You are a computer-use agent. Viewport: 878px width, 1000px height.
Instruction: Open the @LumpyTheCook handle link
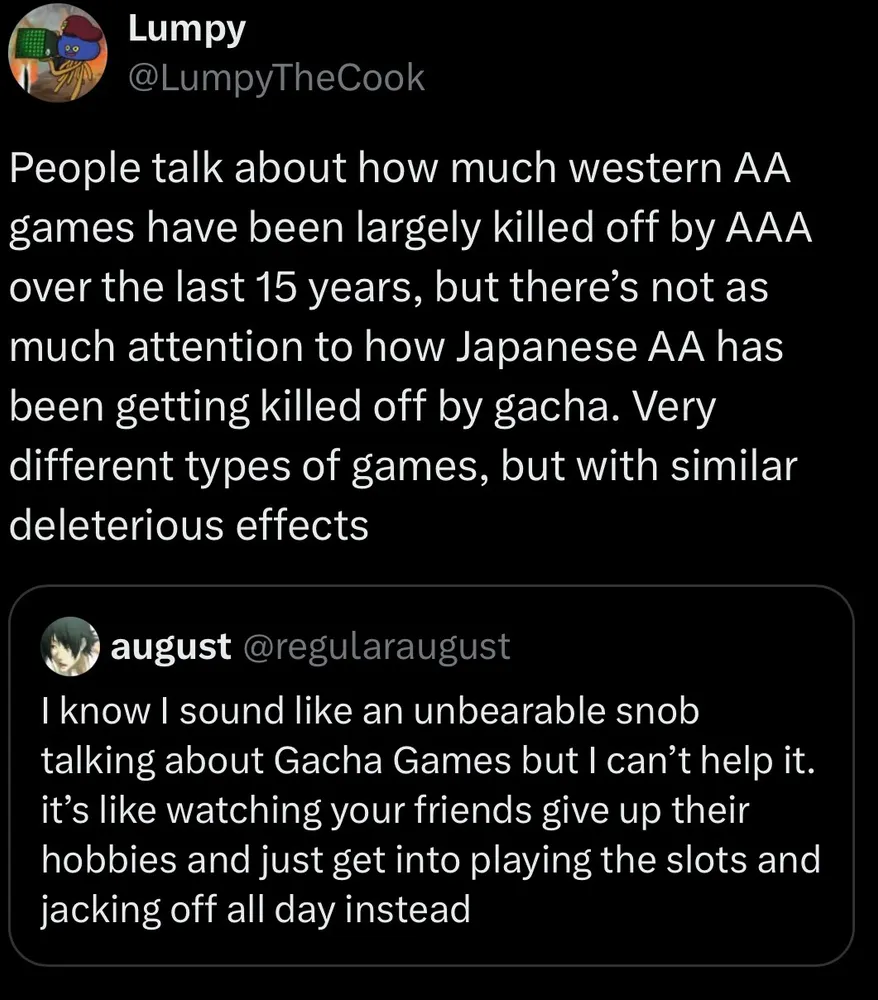(x=276, y=77)
